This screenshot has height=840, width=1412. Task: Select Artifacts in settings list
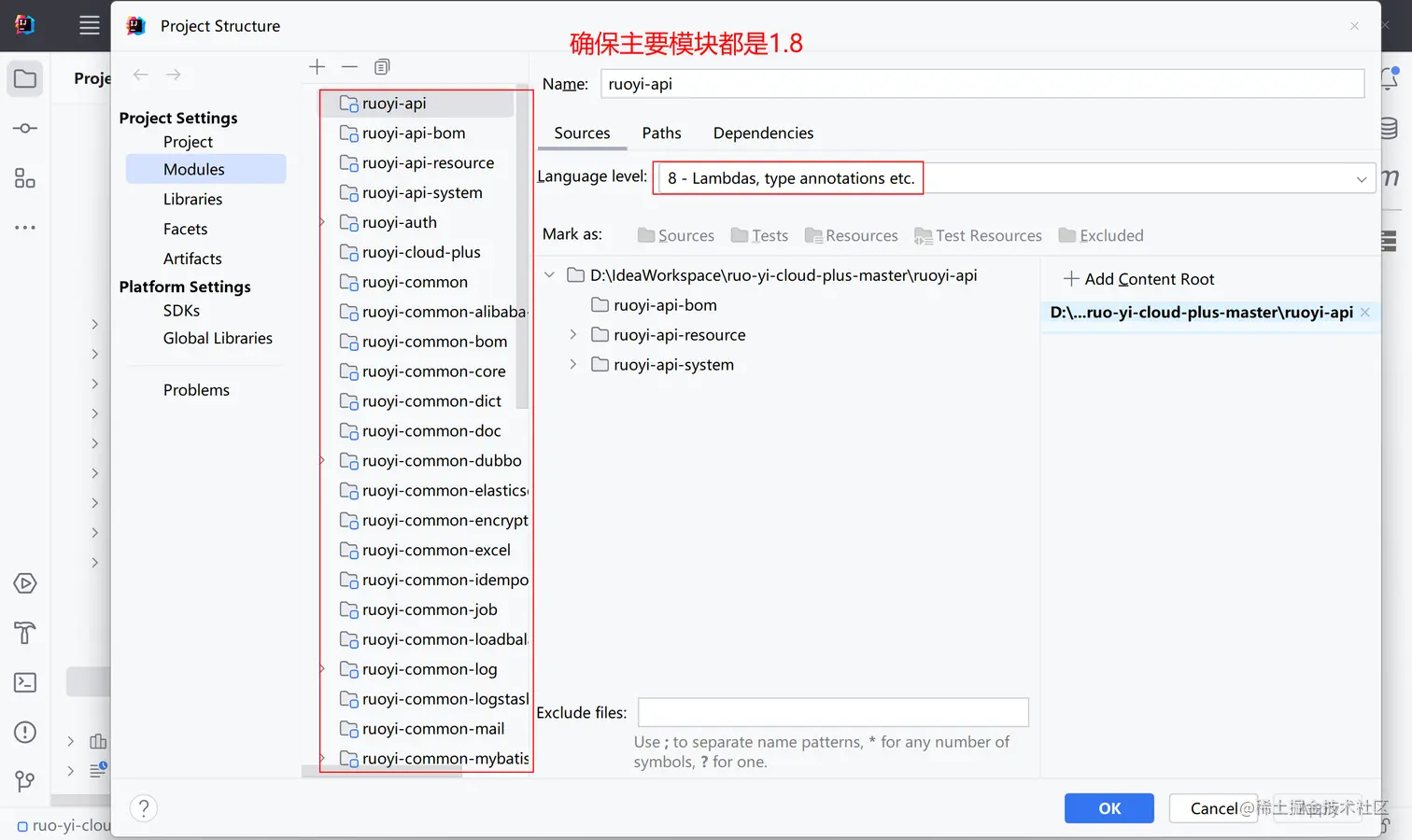pos(192,259)
